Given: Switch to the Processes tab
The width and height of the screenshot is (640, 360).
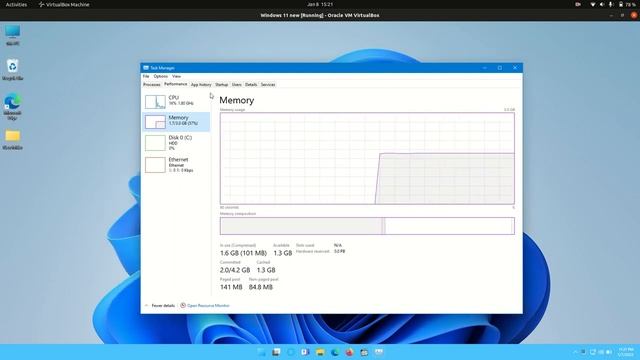Looking at the screenshot, I should [151, 84].
